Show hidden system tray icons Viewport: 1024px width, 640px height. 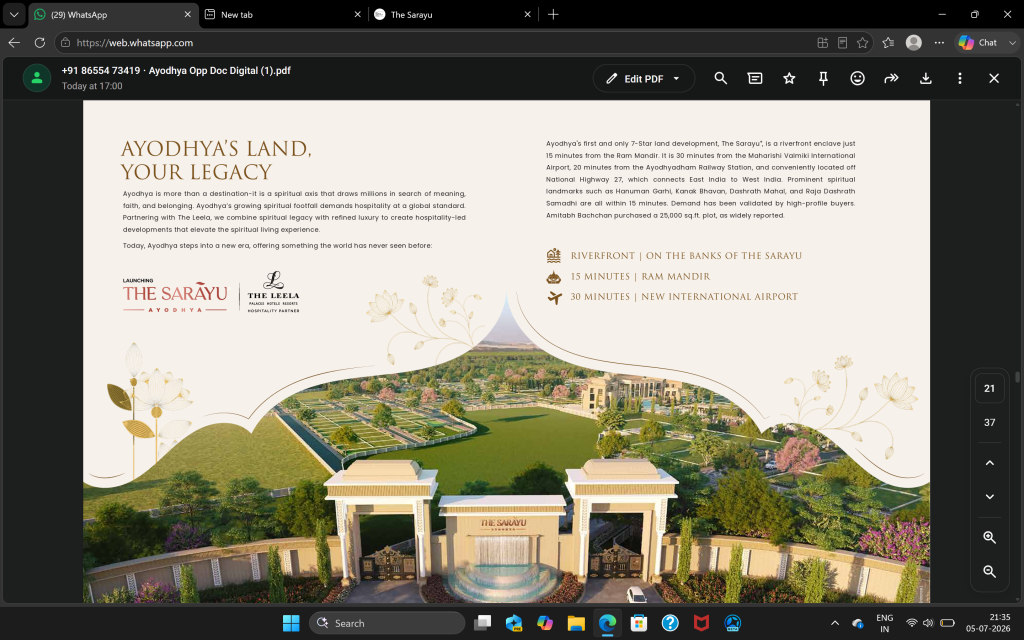[835, 623]
